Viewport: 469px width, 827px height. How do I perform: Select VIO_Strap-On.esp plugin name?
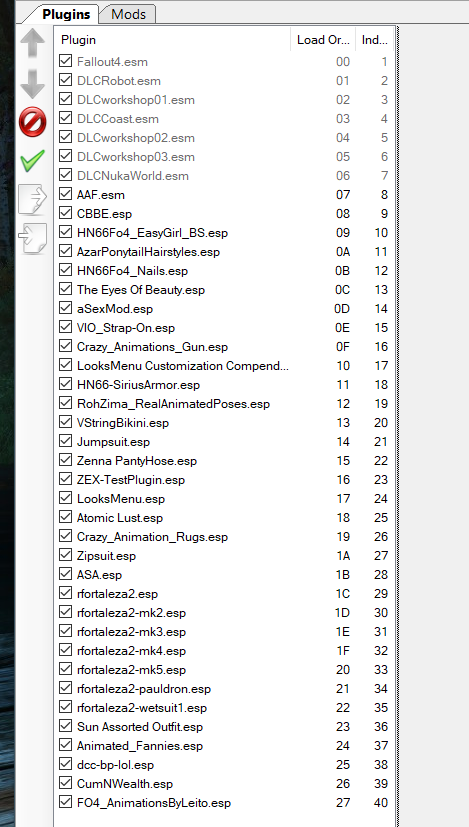126,328
